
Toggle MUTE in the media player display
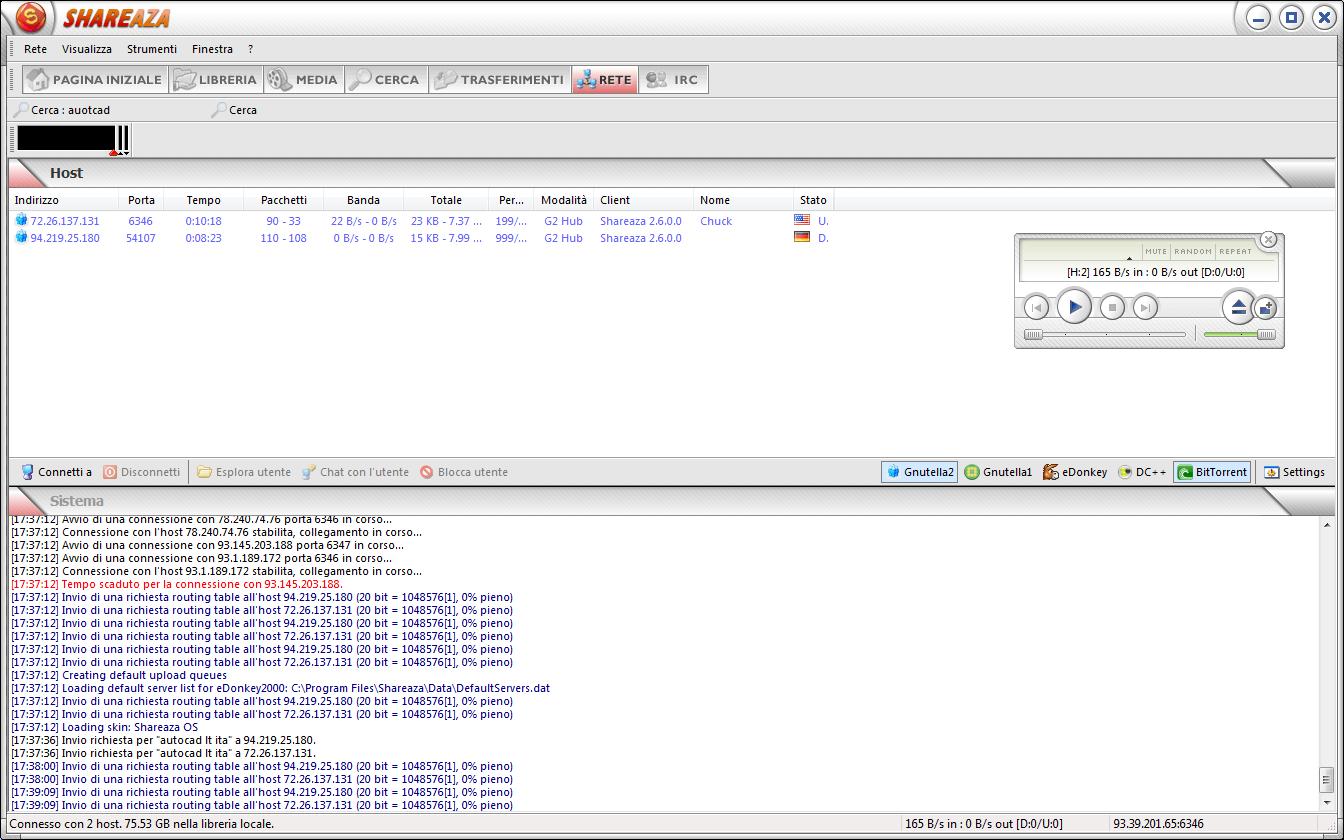coord(1156,252)
